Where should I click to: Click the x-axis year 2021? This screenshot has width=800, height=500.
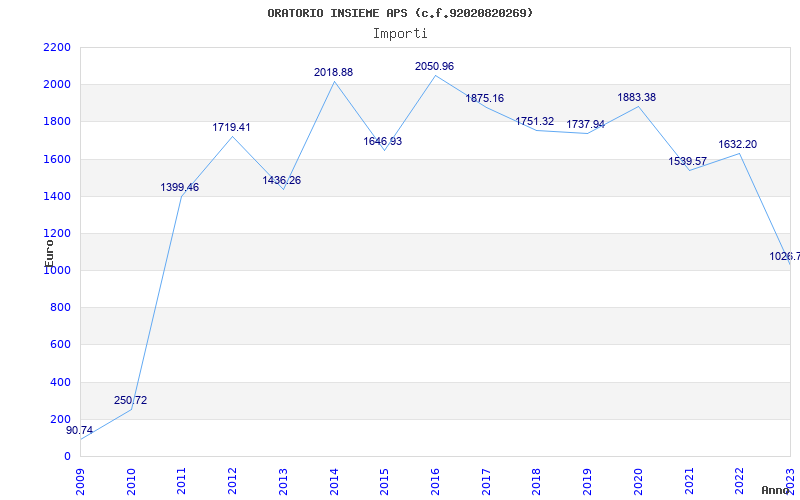click(x=689, y=482)
